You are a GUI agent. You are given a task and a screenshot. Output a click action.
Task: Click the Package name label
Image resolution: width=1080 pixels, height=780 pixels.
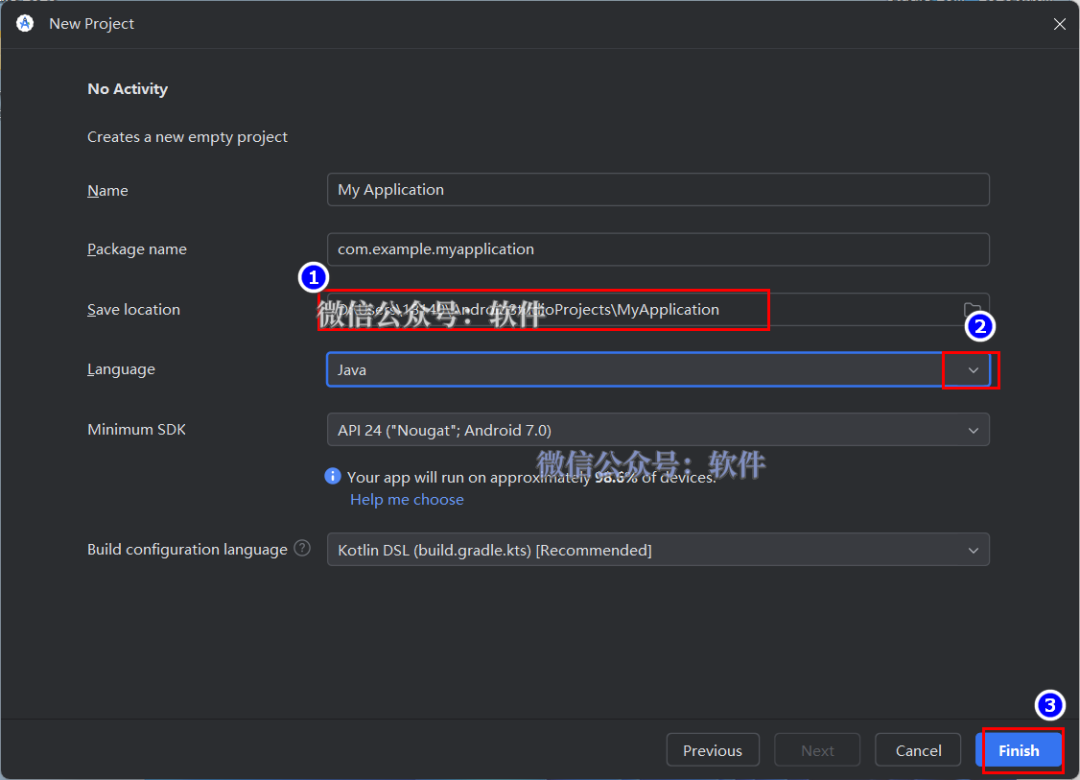click(x=137, y=249)
